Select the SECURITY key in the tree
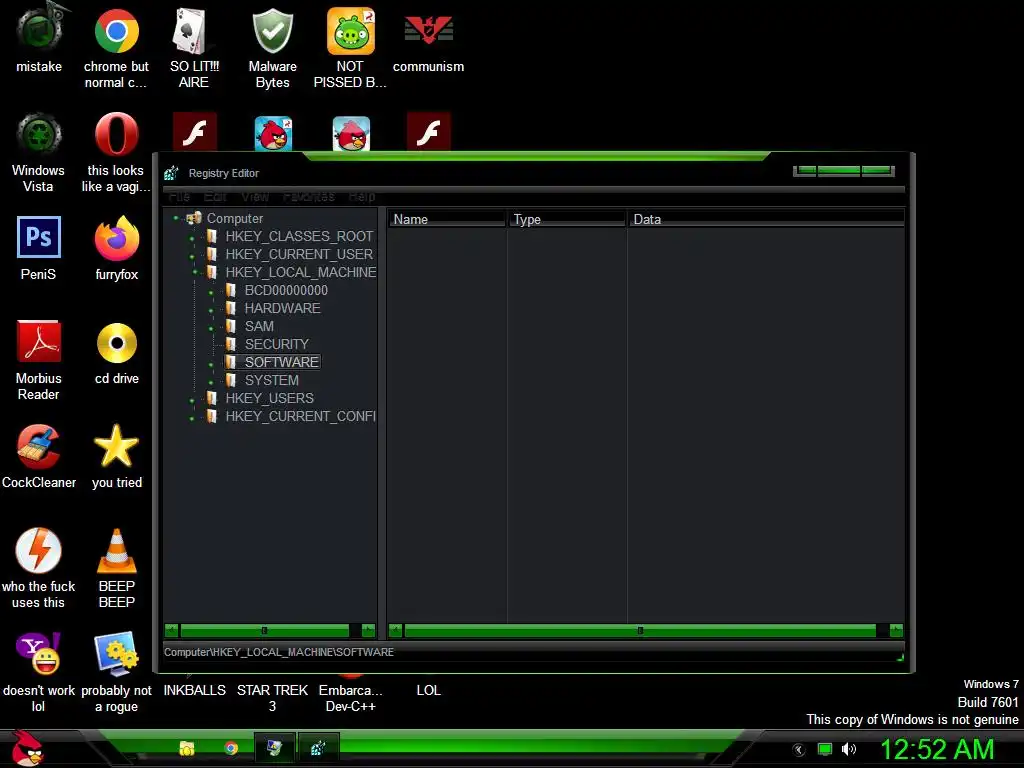The height and width of the screenshot is (768, 1024). (x=276, y=344)
